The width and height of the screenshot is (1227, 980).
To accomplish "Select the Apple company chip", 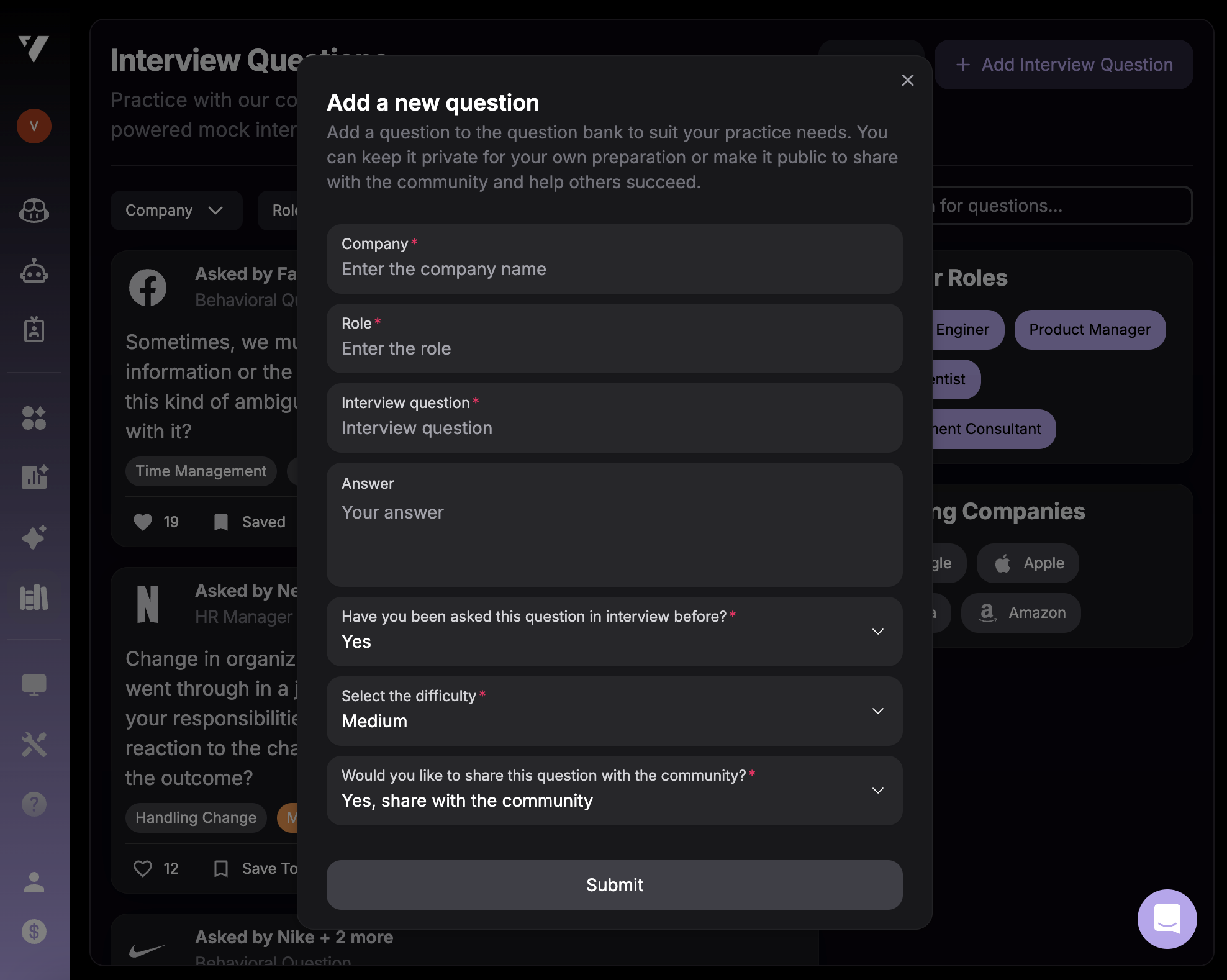I will [1027, 563].
